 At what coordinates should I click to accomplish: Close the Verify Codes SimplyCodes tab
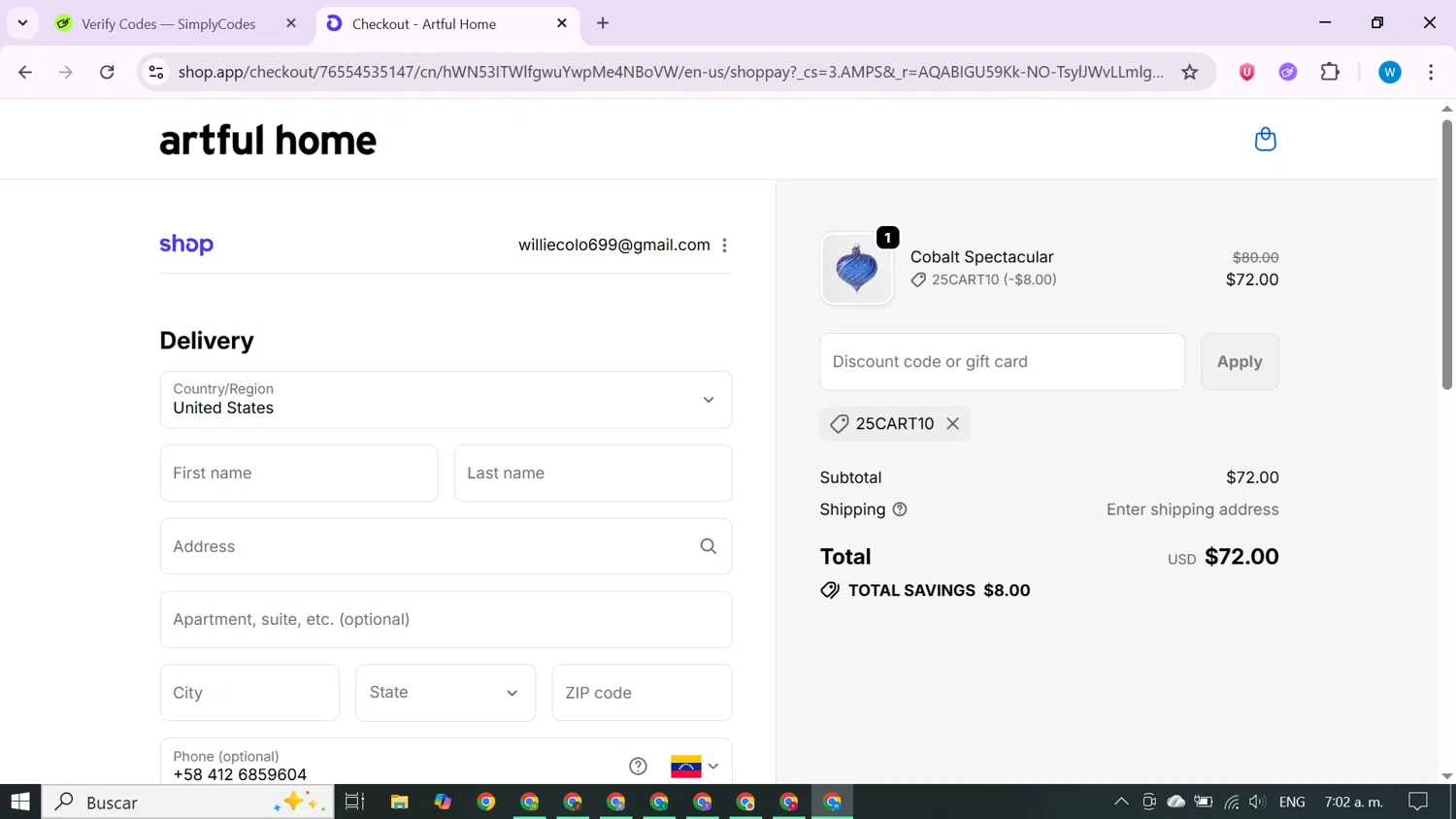point(291,23)
